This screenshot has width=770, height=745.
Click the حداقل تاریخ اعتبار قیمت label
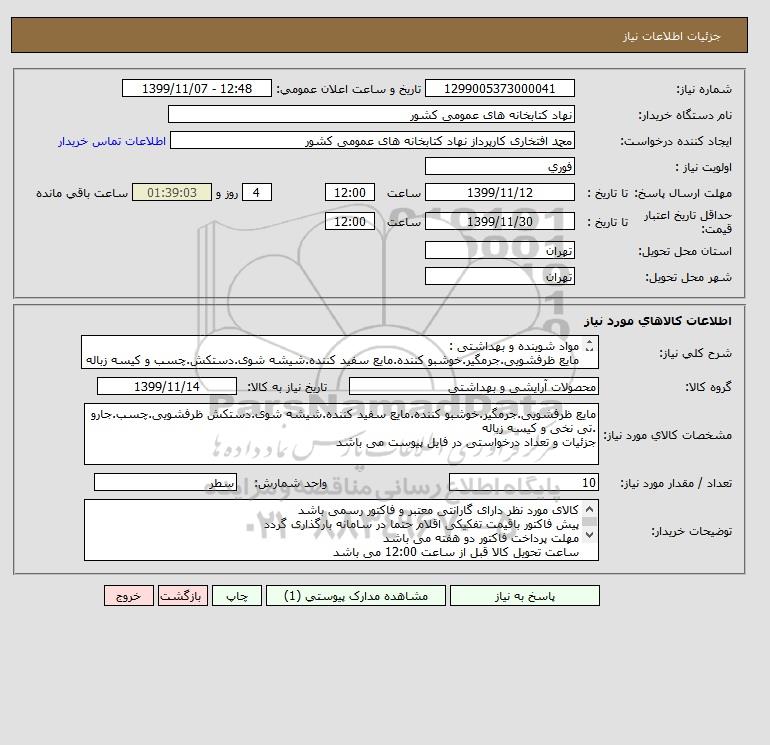pyautogui.click(x=688, y=222)
